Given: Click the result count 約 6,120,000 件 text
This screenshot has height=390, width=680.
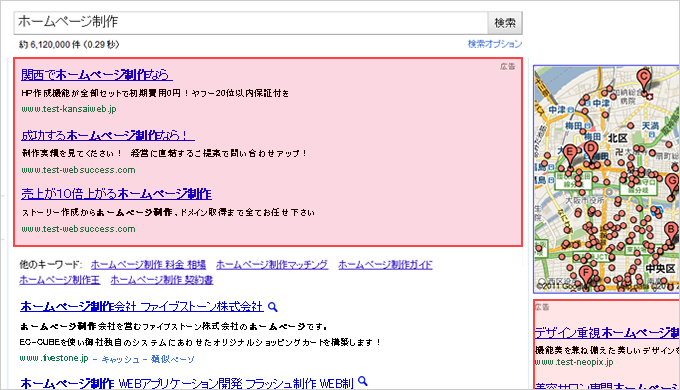Looking at the screenshot, I should [69, 44].
